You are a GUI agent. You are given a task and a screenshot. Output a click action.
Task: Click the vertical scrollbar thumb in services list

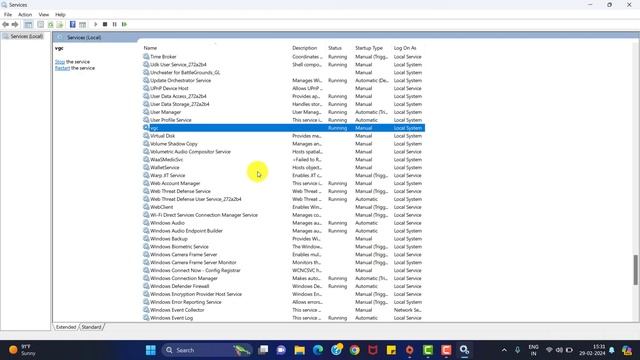(x=635, y=270)
